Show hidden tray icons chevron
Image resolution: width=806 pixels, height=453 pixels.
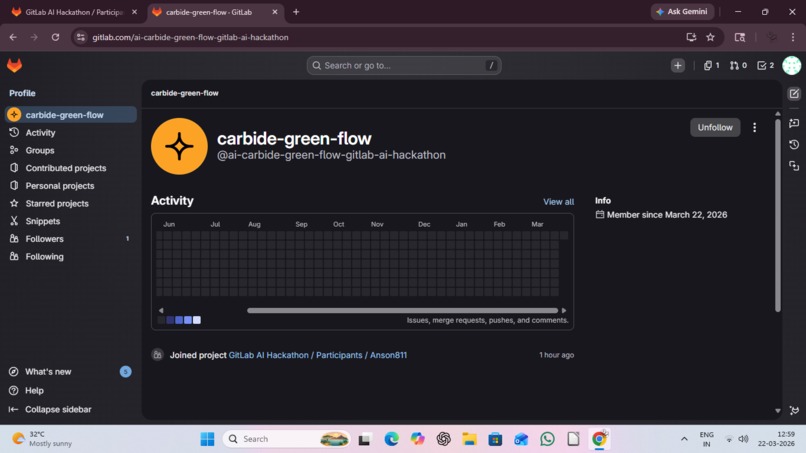[x=684, y=439]
